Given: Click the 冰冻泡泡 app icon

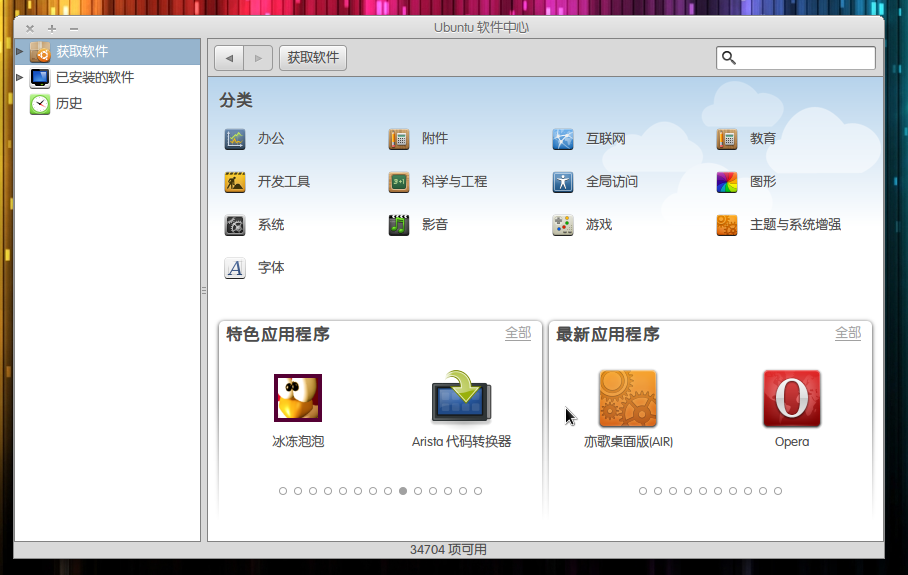Looking at the screenshot, I should coord(298,398).
